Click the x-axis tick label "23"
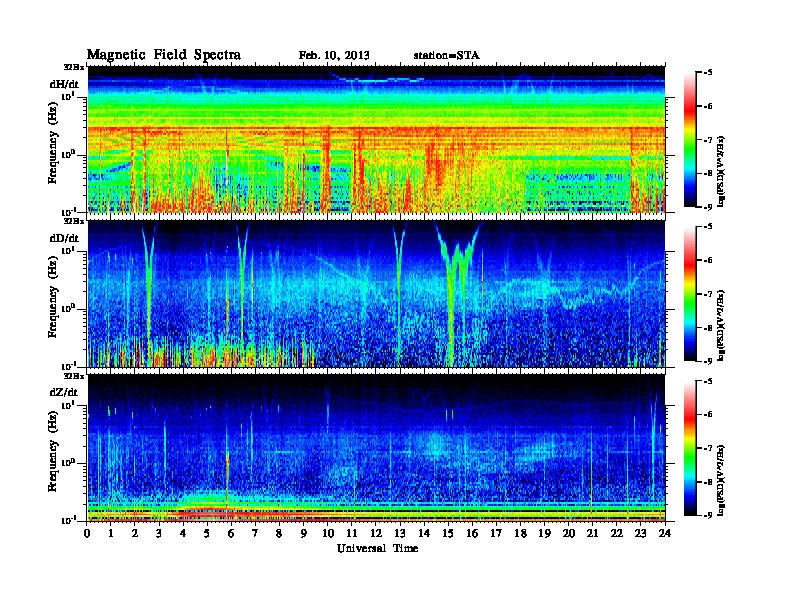 coord(640,533)
